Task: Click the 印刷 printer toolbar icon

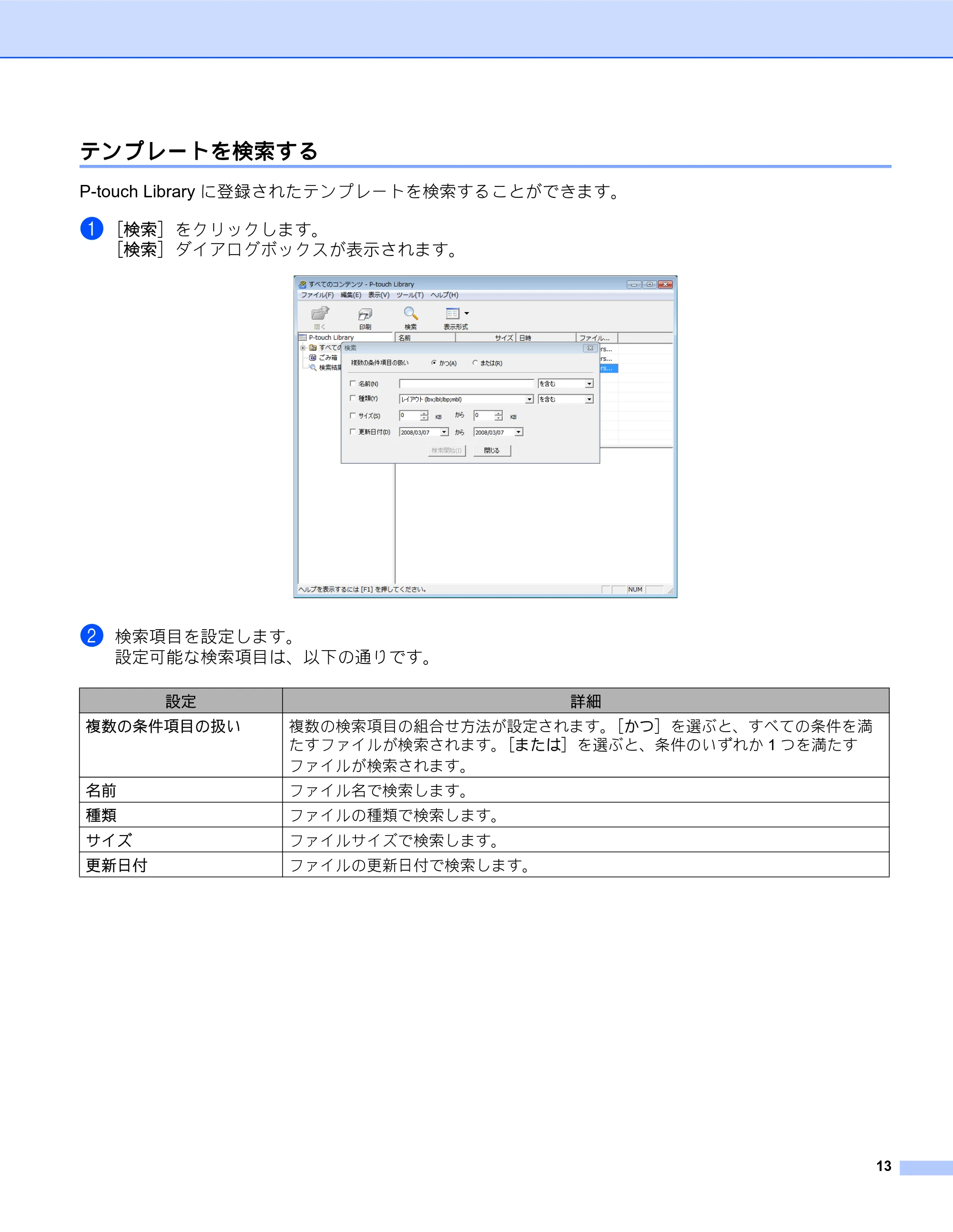Action: [x=365, y=314]
